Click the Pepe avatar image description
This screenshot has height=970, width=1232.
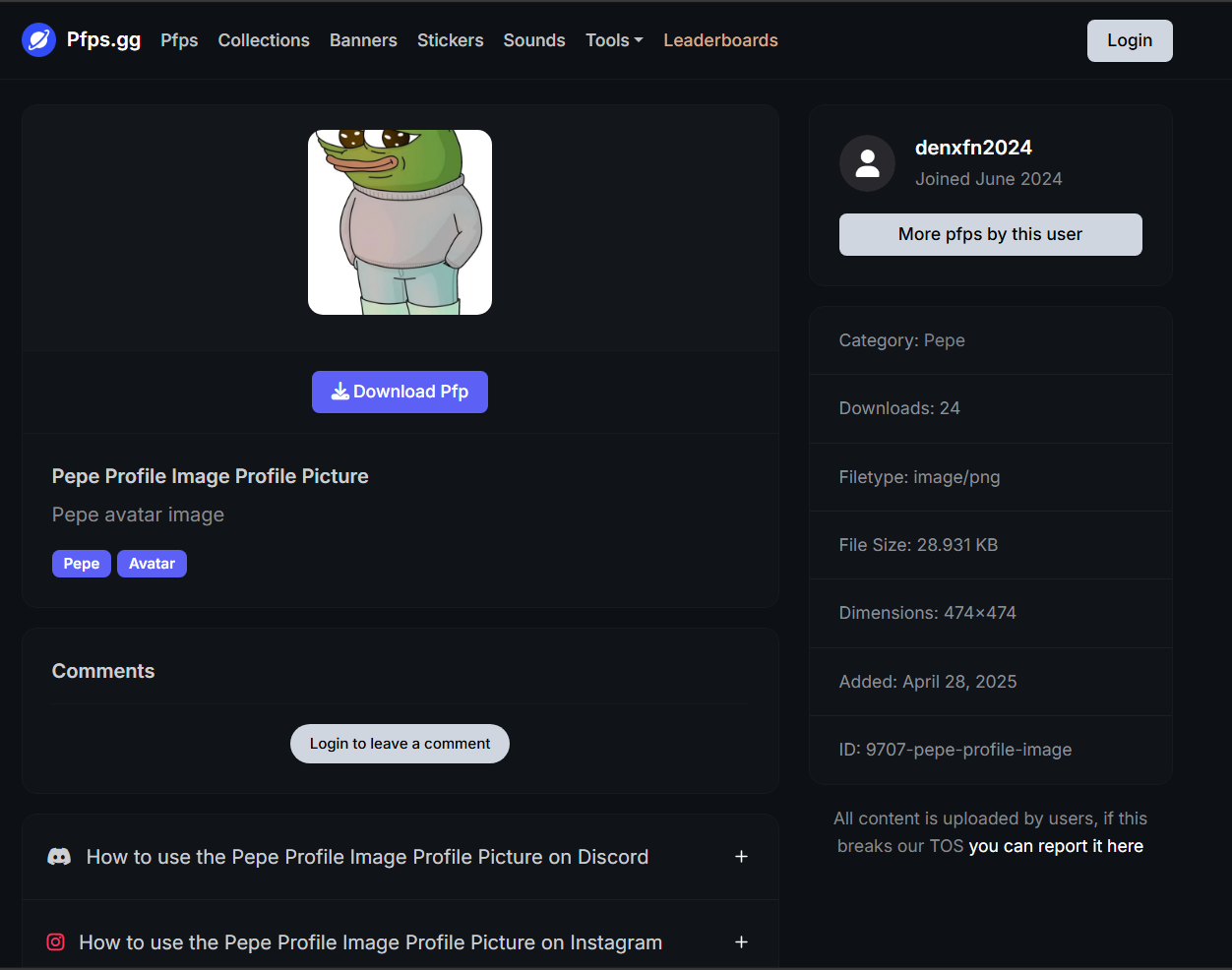point(138,515)
